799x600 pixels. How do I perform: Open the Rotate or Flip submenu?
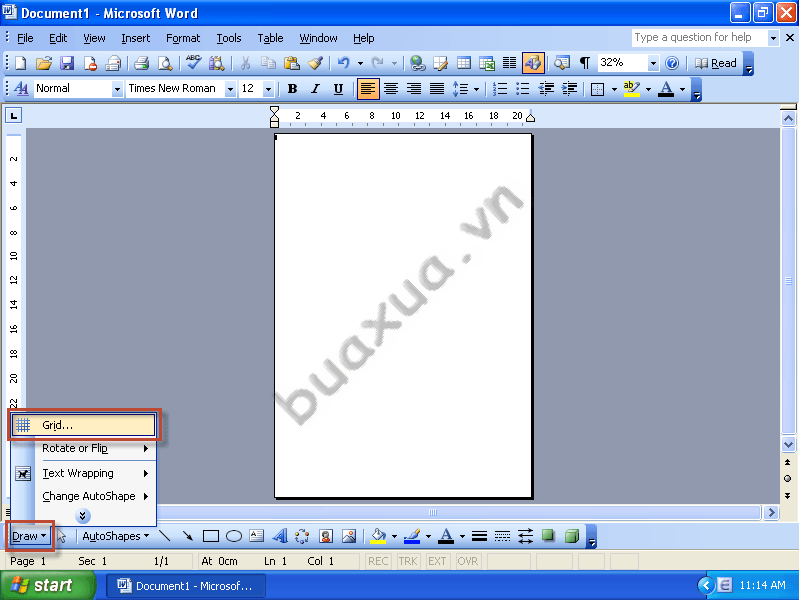84,449
